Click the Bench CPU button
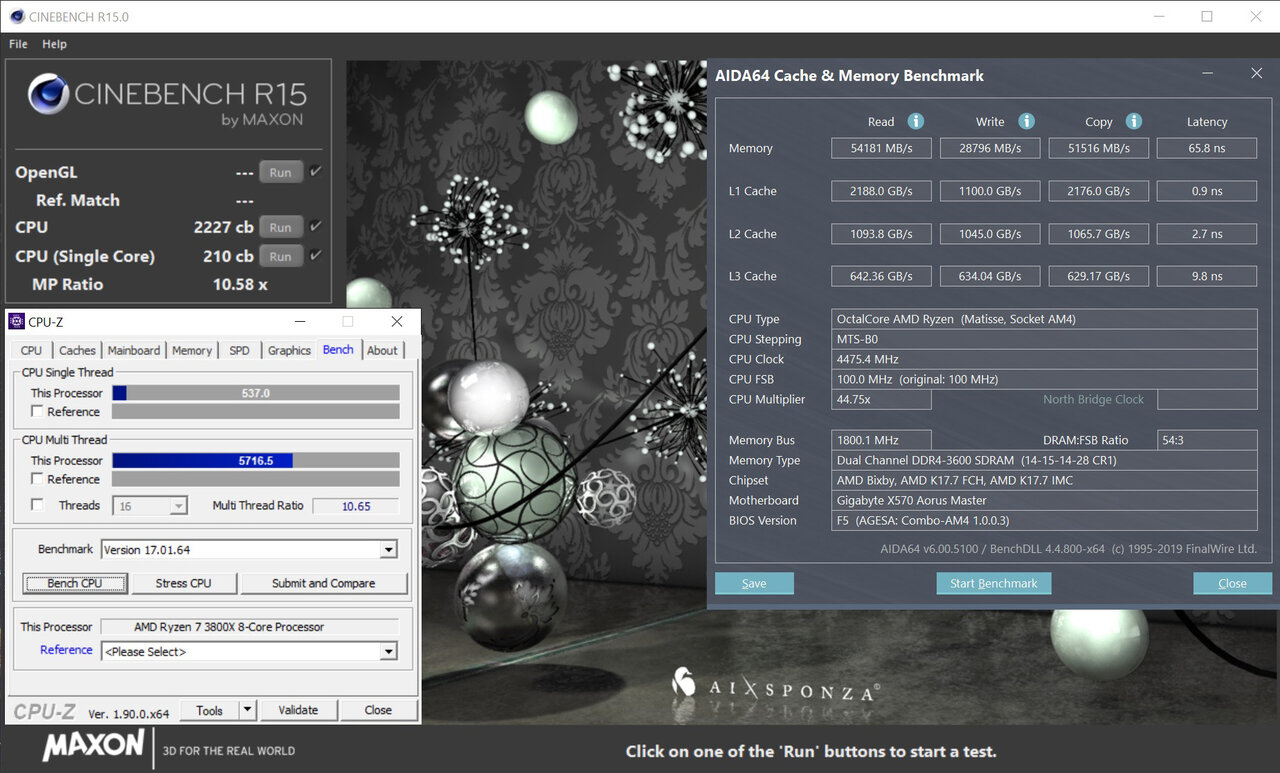 pos(75,583)
